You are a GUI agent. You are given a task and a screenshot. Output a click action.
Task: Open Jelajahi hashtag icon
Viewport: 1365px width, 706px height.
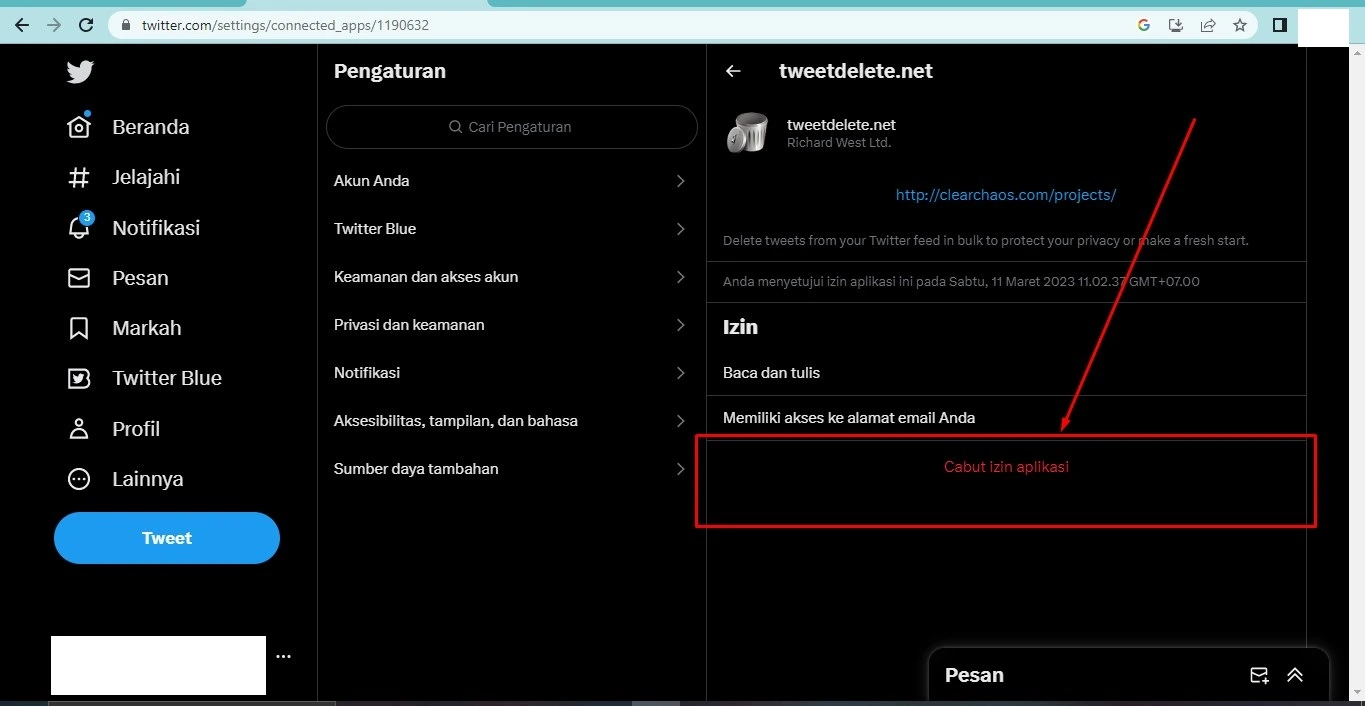(79, 177)
